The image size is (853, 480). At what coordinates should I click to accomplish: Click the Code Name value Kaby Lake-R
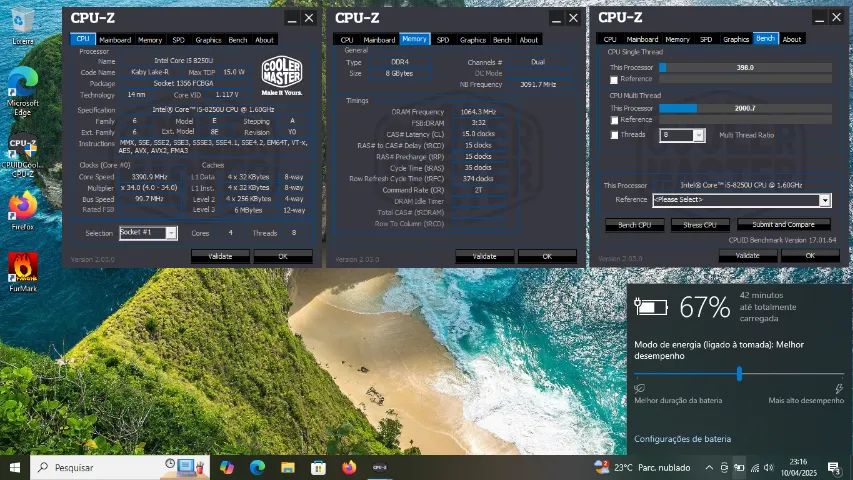150,72
